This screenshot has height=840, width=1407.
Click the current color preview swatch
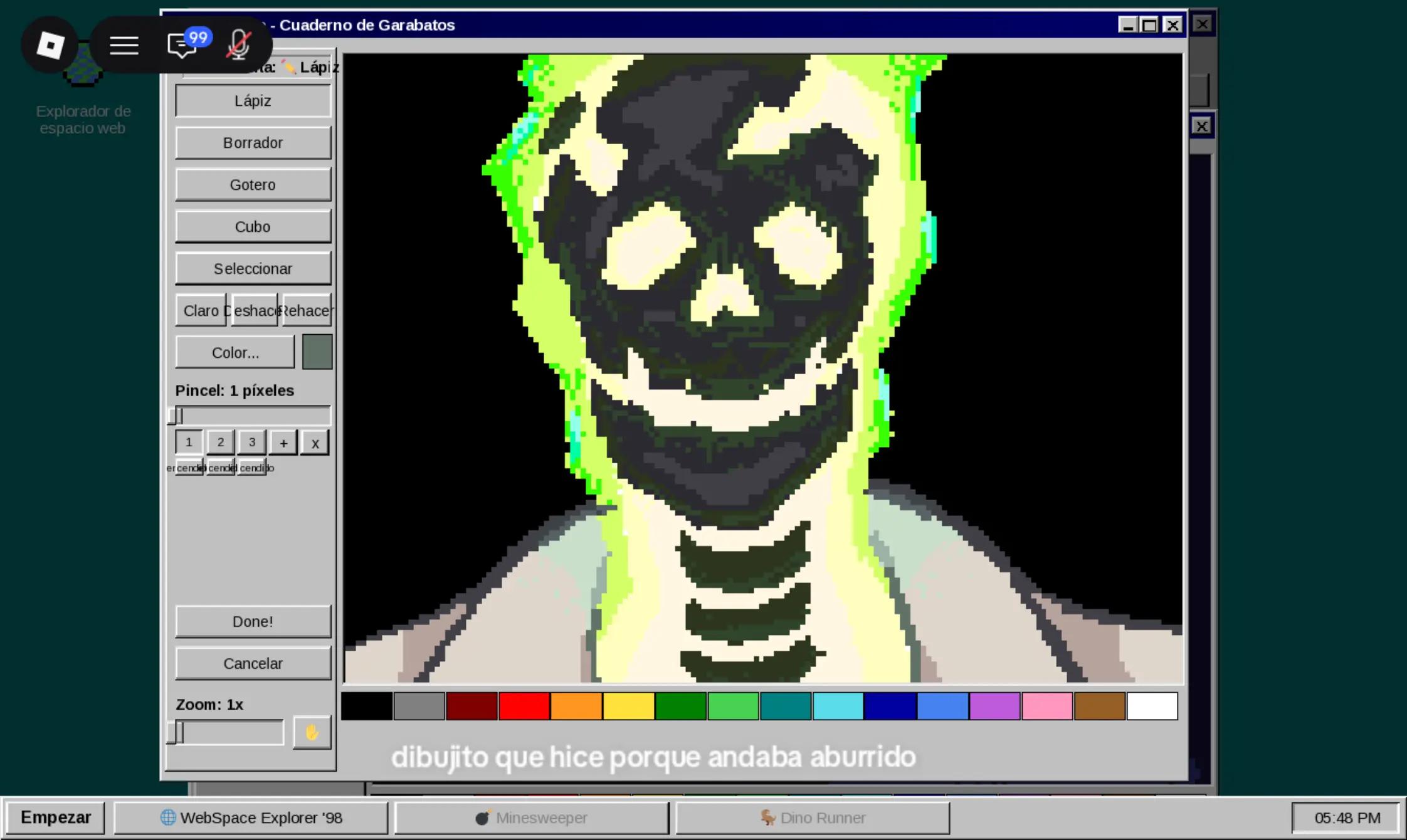317,352
